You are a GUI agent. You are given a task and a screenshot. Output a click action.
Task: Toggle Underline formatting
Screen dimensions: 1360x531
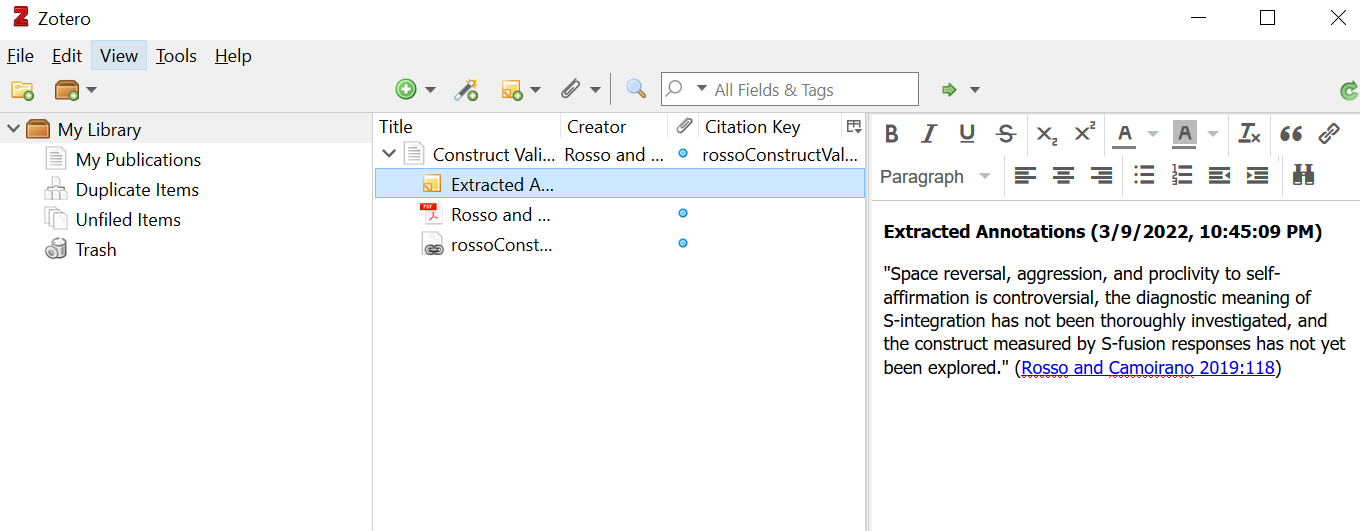tap(967, 133)
